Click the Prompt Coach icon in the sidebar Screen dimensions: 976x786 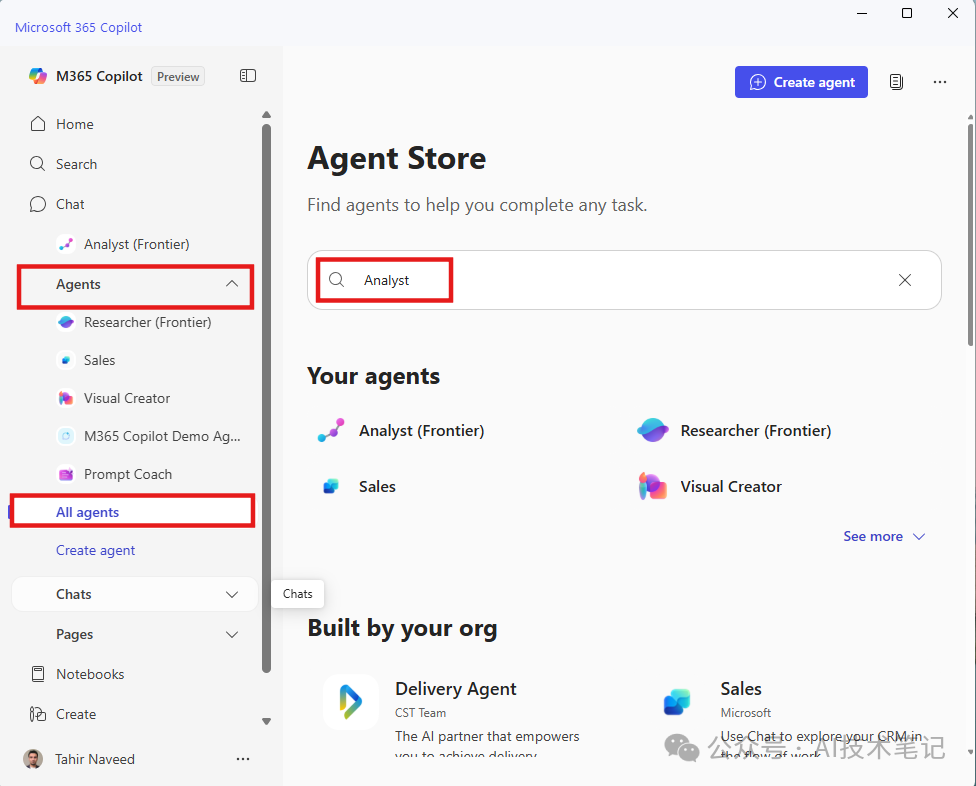[66, 474]
